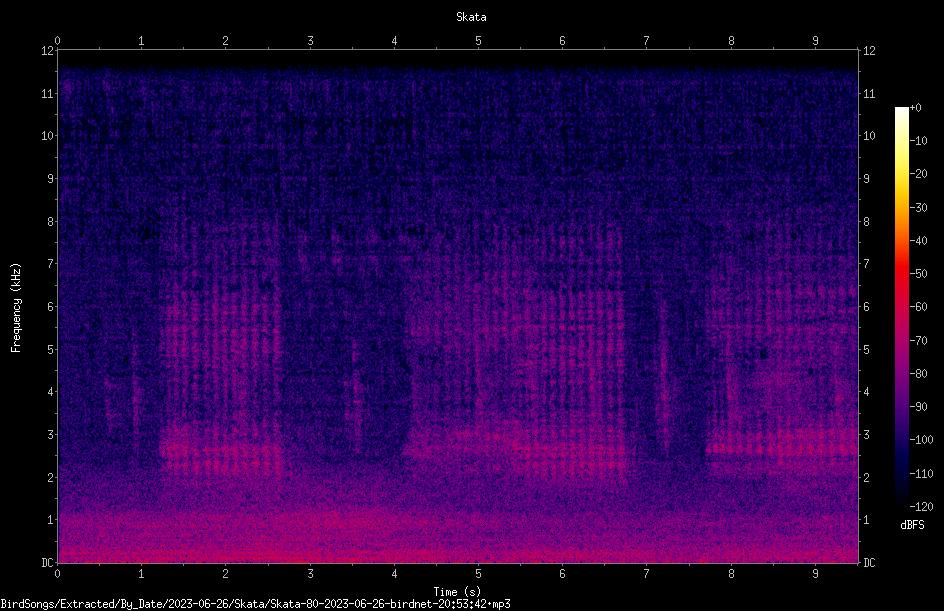Click the "6" tick on the right frequency axis

866,306
